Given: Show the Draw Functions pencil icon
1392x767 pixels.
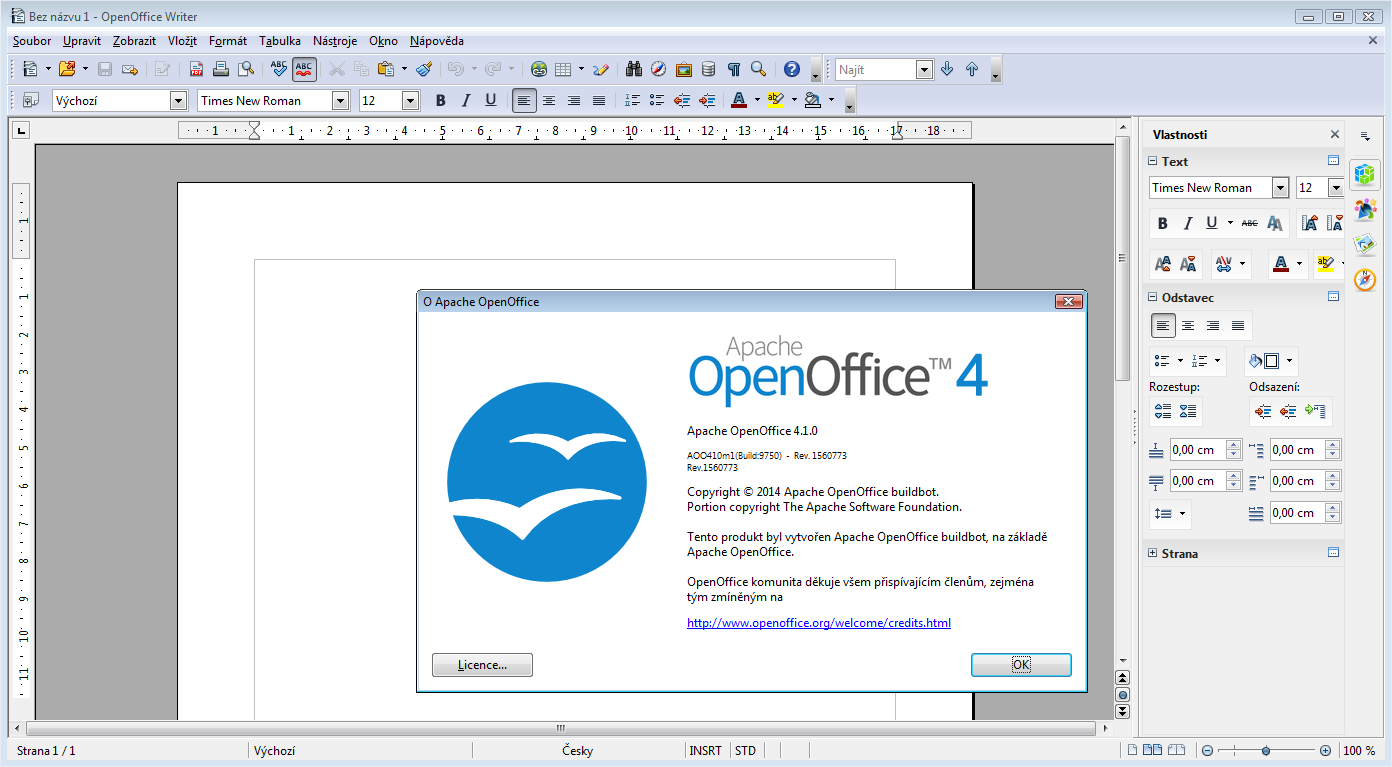Looking at the screenshot, I should click(600, 69).
